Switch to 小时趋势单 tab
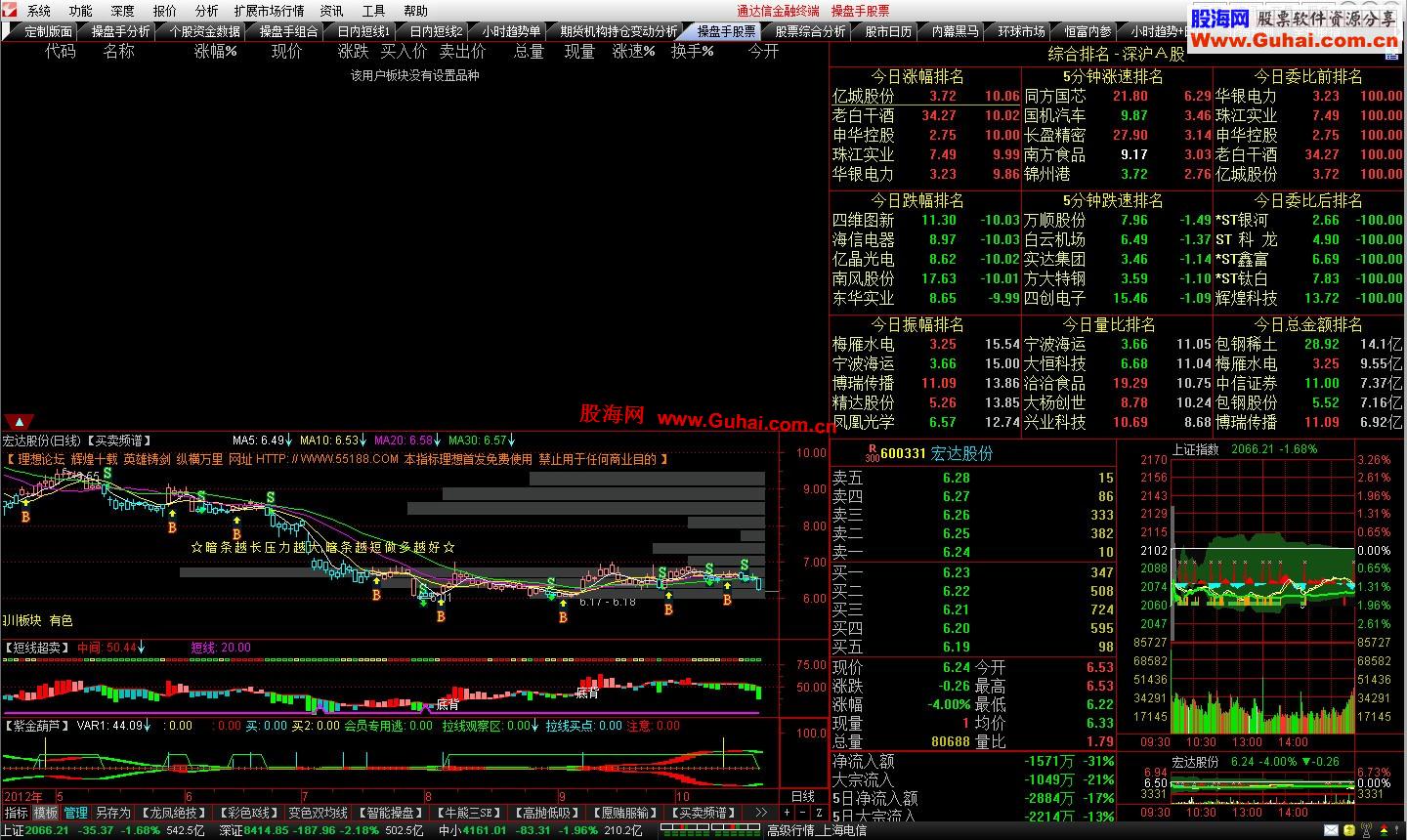 [x=510, y=31]
